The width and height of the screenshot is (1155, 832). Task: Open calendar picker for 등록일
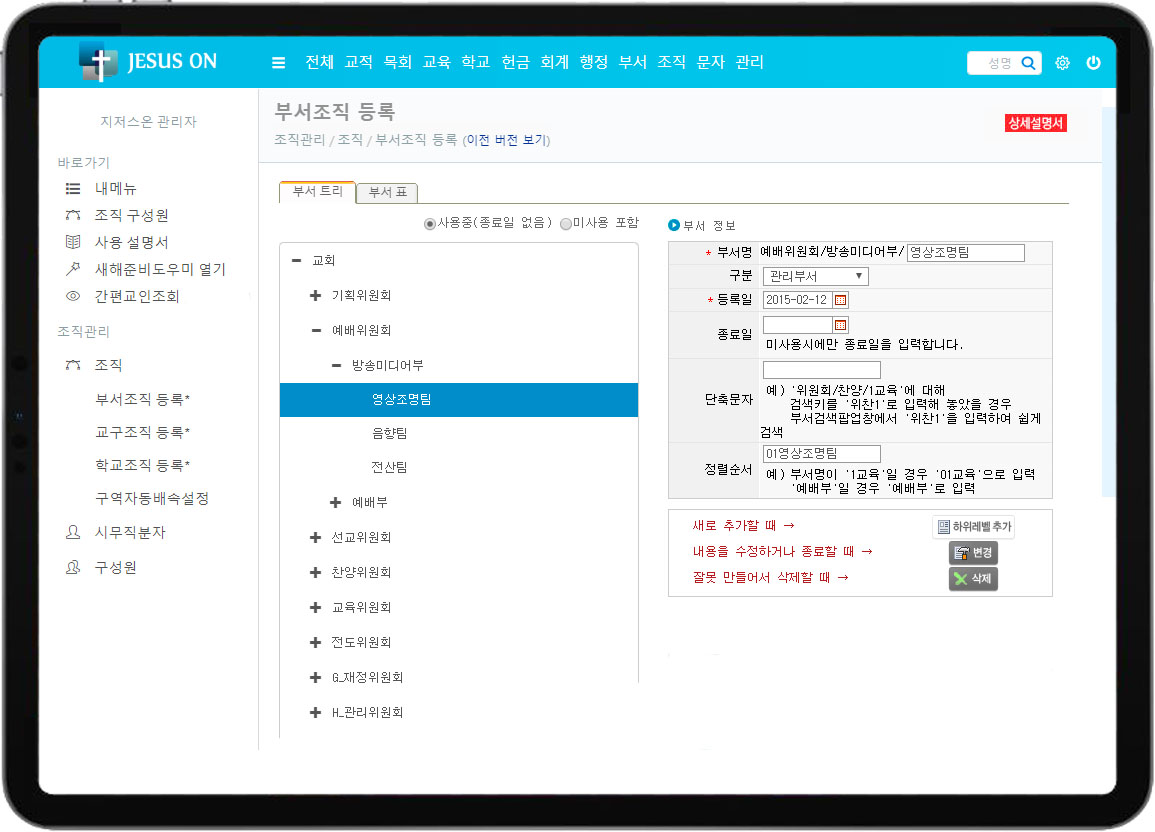tap(840, 300)
